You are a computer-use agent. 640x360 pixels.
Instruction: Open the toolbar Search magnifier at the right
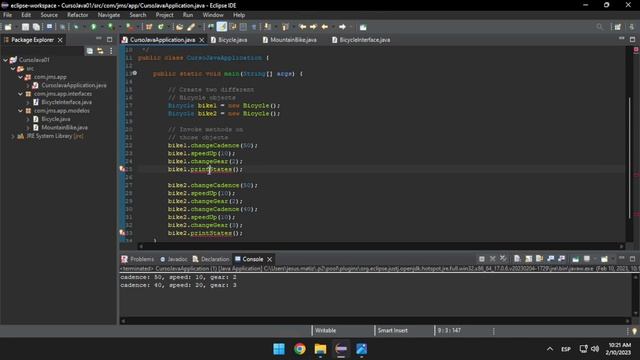[x=599, y=27]
